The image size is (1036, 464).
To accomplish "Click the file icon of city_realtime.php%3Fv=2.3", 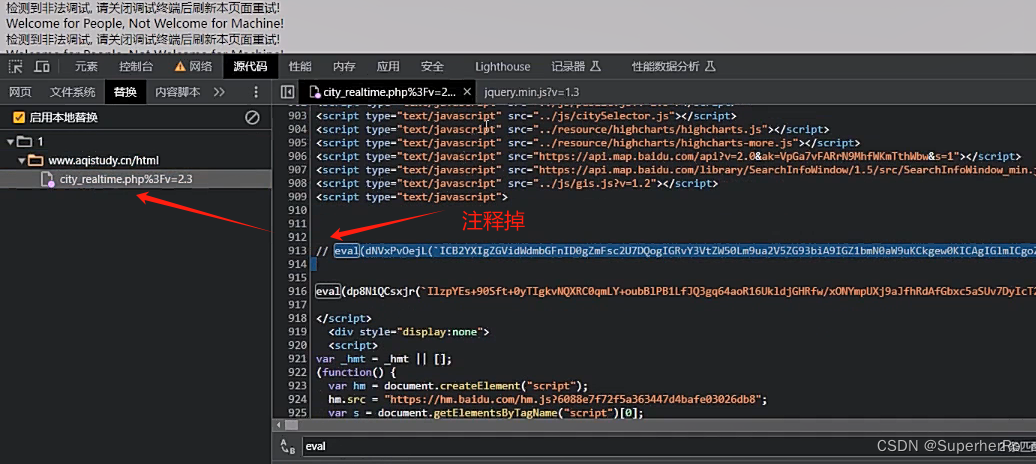I will coord(47,178).
